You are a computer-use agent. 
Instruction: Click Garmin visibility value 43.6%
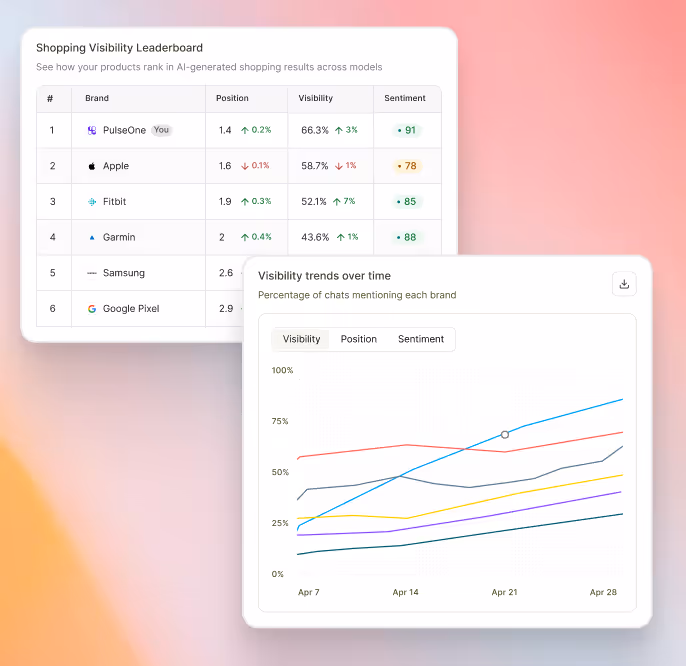(x=315, y=237)
